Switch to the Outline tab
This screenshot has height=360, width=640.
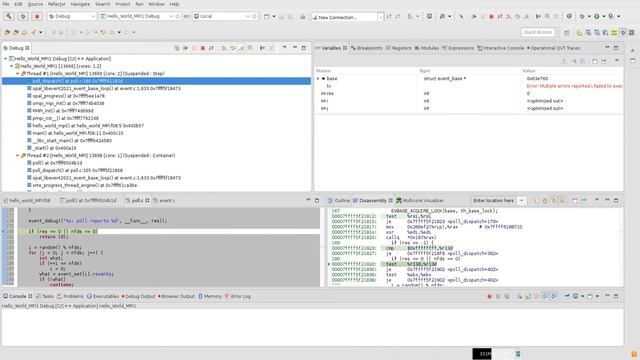tap(339, 200)
